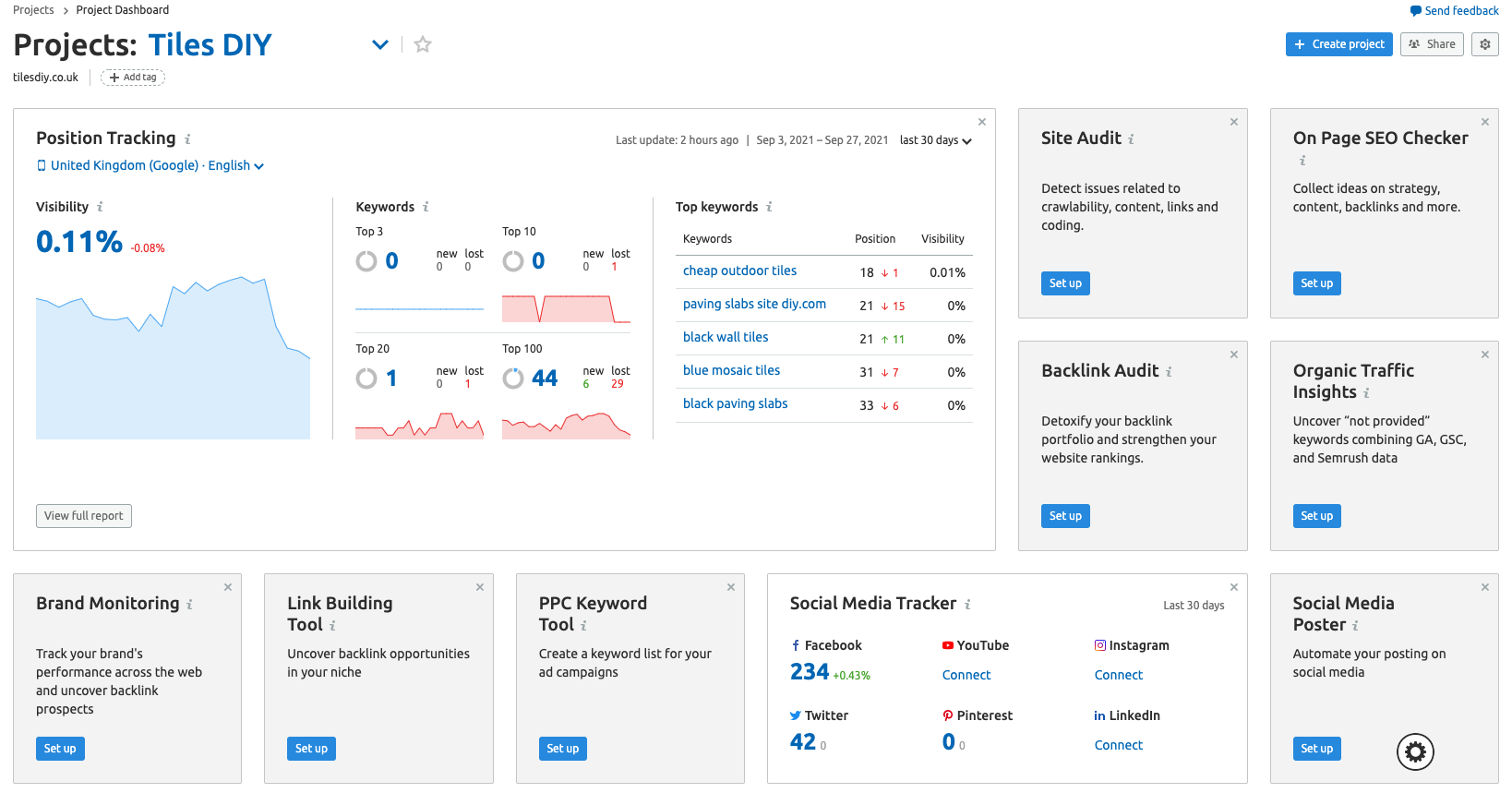Show info for Position Tracking title
1512x793 pixels.
pos(187,139)
